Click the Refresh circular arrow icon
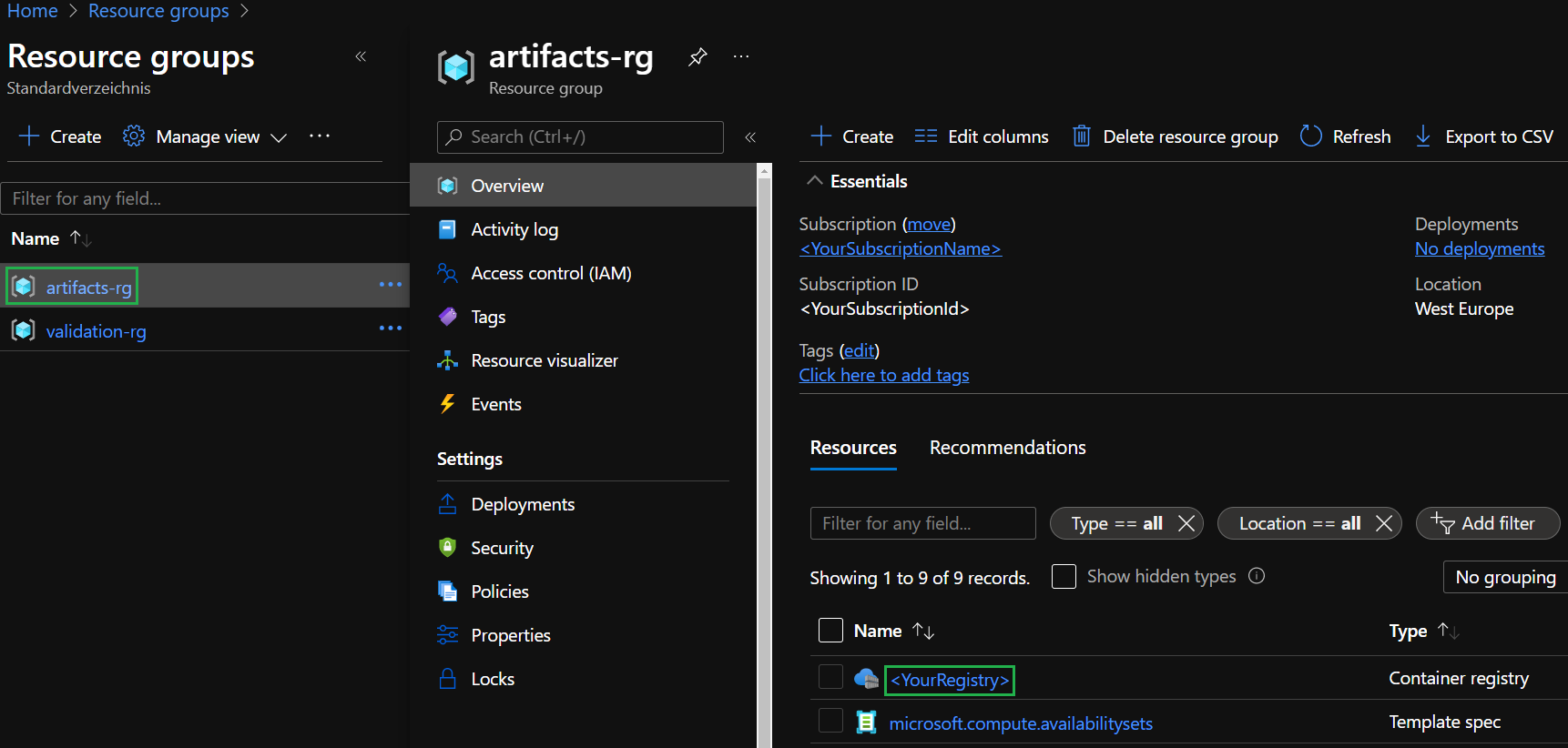Image resolution: width=1568 pixels, height=748 pixels. [x=1310, y=136]
